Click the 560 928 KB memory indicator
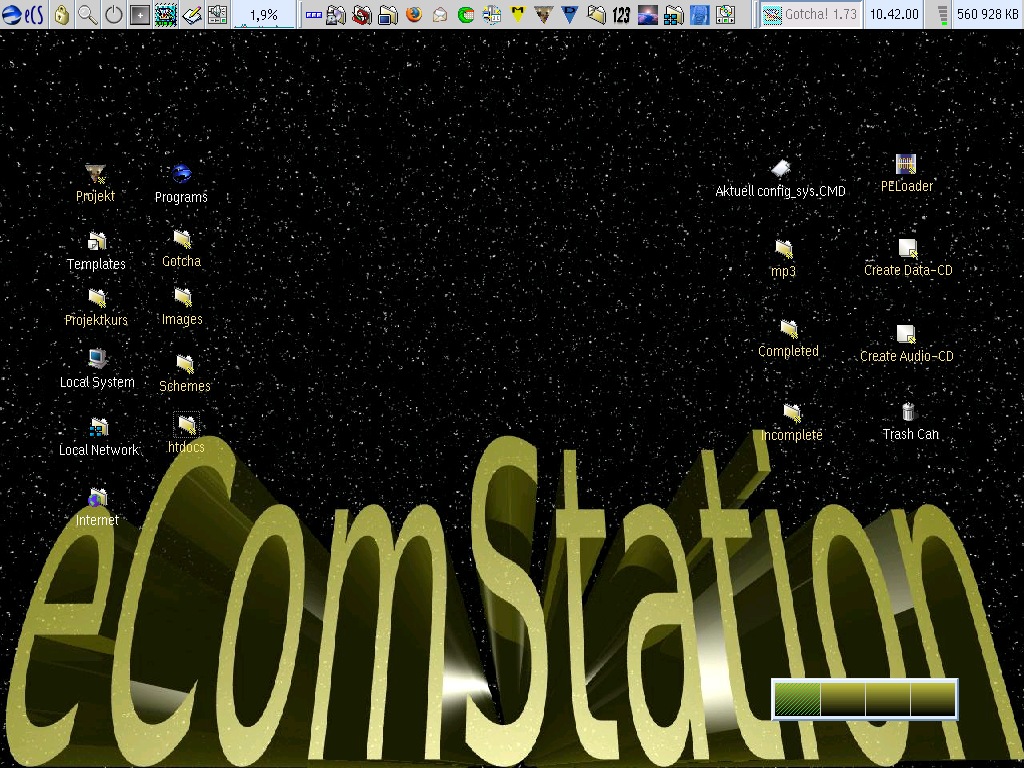The width and height of the screenshot is (1024, 768). tap(986, 15)
